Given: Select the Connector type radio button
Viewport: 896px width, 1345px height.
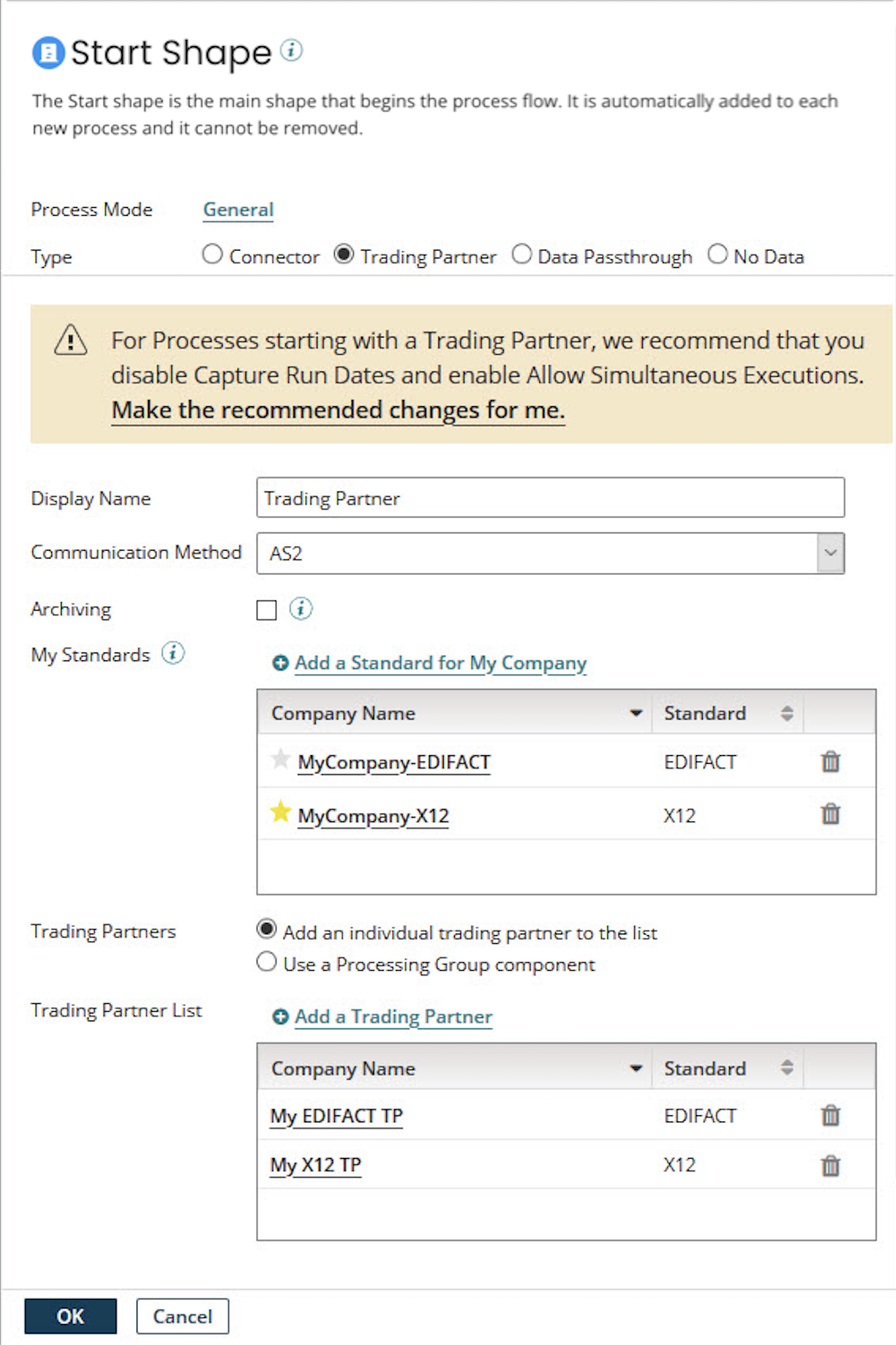Looking at the screenshot, I should coord(212,254).
